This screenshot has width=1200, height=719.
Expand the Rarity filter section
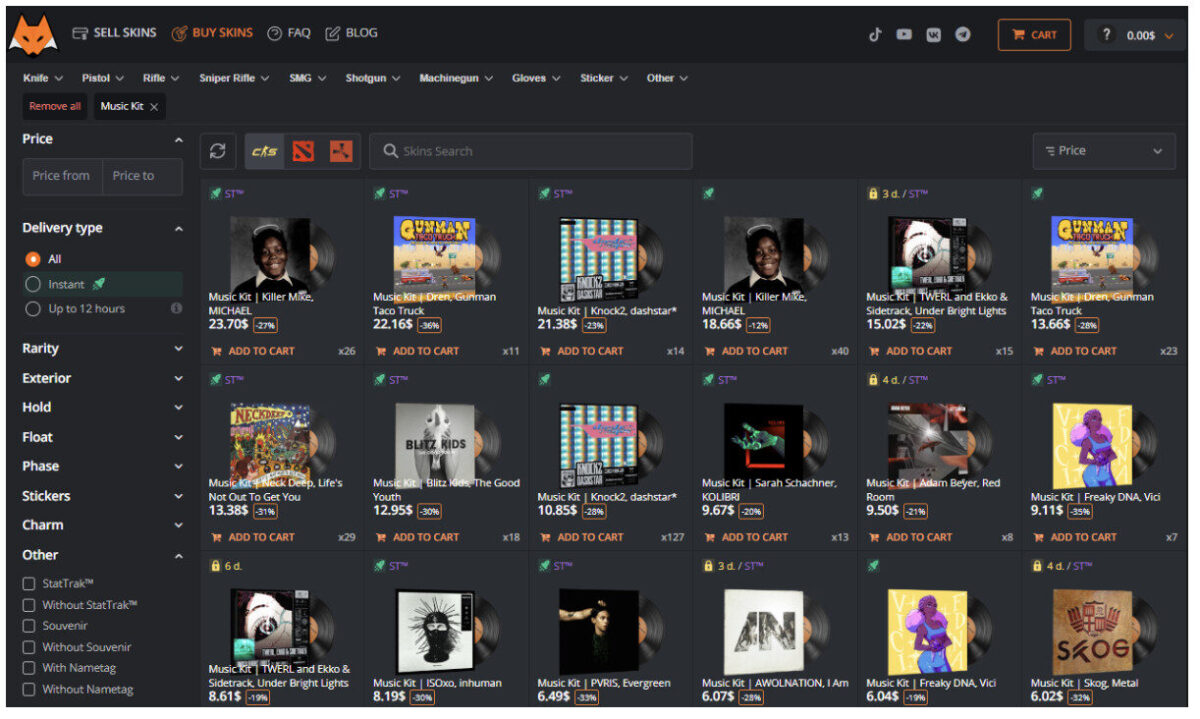102,349
